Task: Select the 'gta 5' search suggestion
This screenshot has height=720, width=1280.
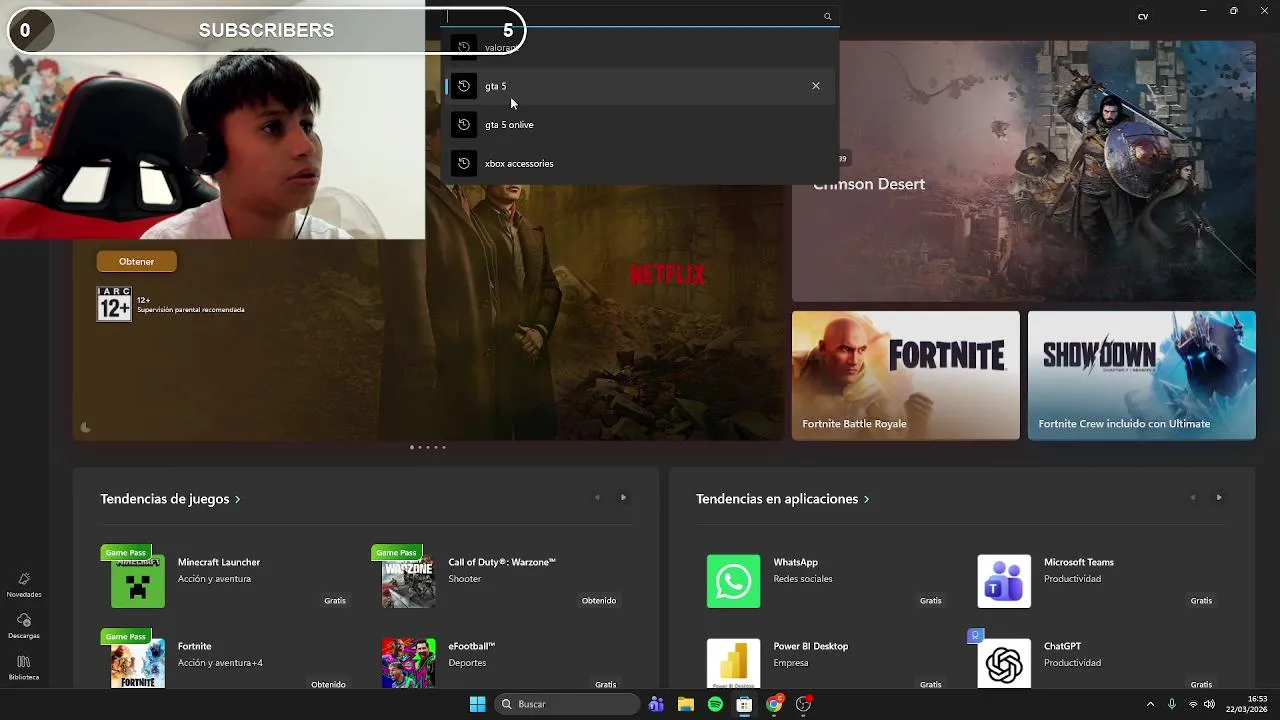Action: (x=640, y=86)
